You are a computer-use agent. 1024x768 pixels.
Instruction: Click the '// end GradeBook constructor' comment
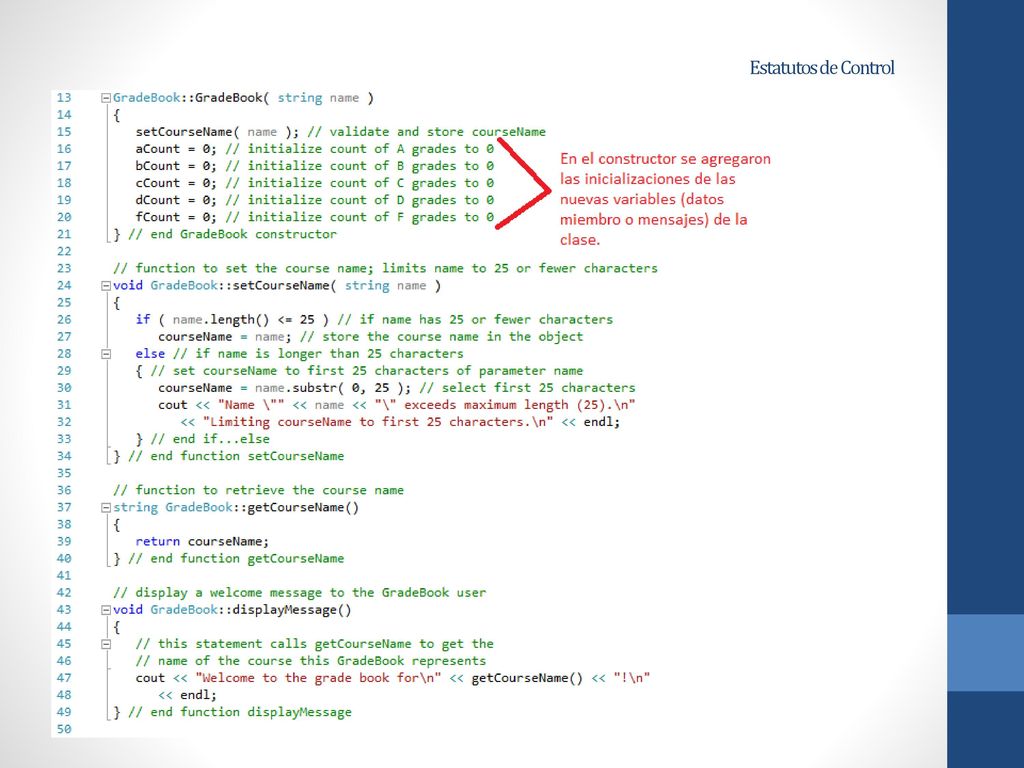pos(232,234)
